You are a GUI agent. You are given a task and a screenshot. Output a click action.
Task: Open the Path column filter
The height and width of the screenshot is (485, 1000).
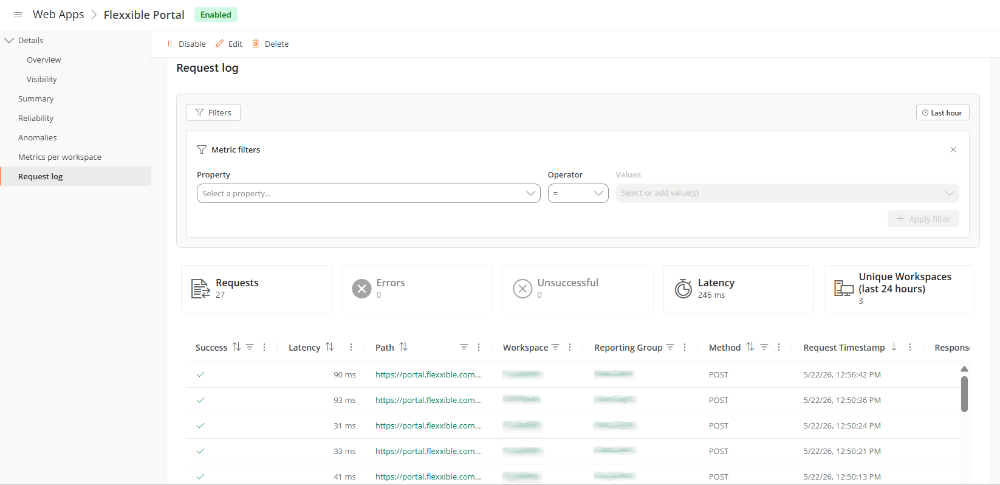coord(464,347)
